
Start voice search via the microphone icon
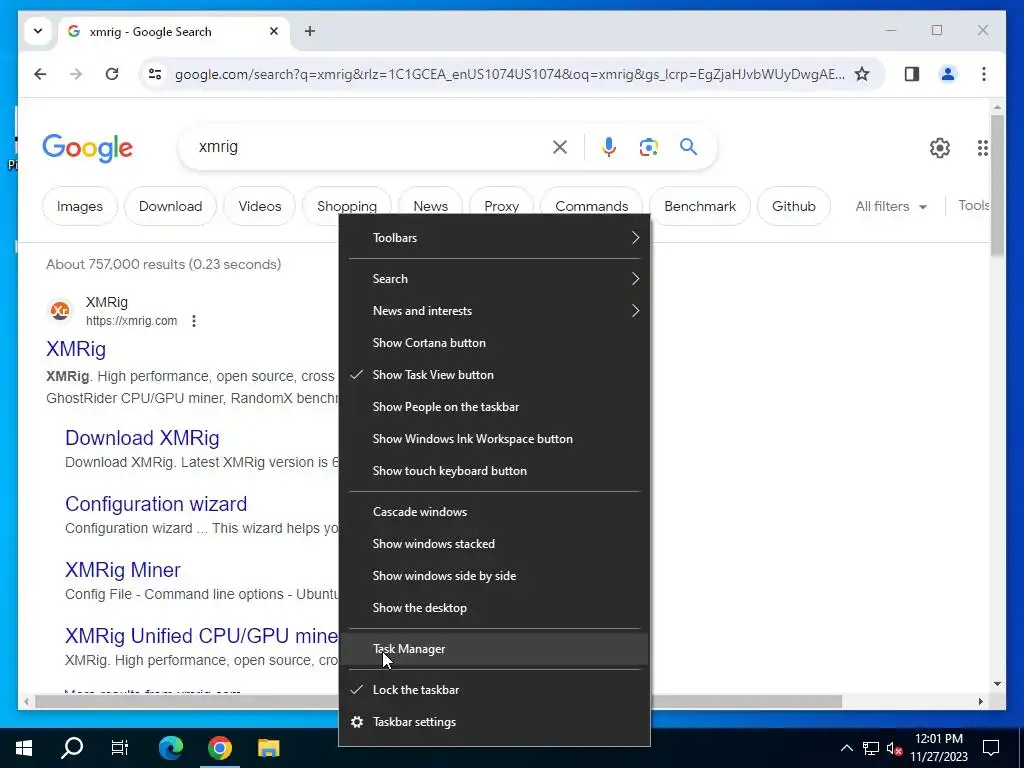(609, 147)
